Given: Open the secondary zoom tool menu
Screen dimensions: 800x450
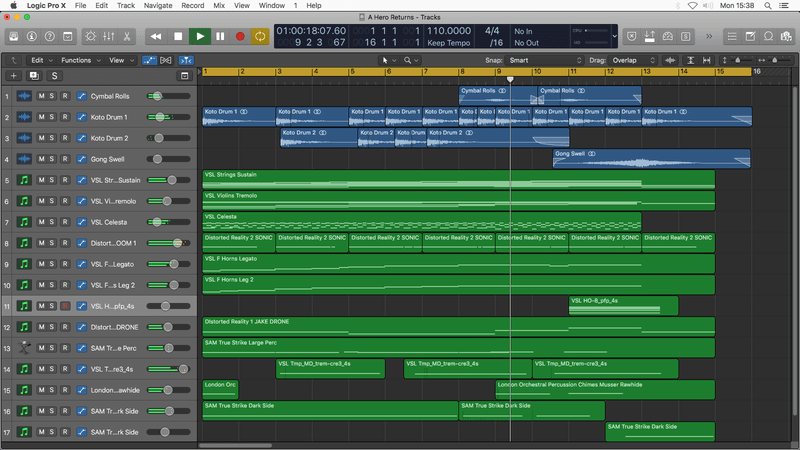Looking at the screenshot, I should [x=411, y=60].
